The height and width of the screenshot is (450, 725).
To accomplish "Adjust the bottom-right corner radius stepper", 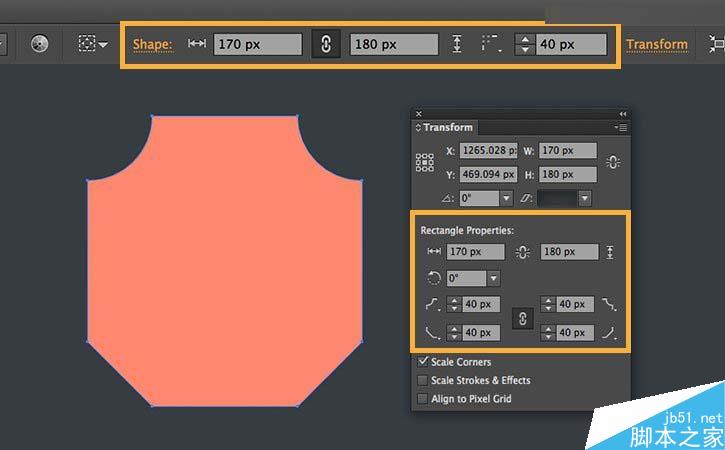I will click(548, 333).
